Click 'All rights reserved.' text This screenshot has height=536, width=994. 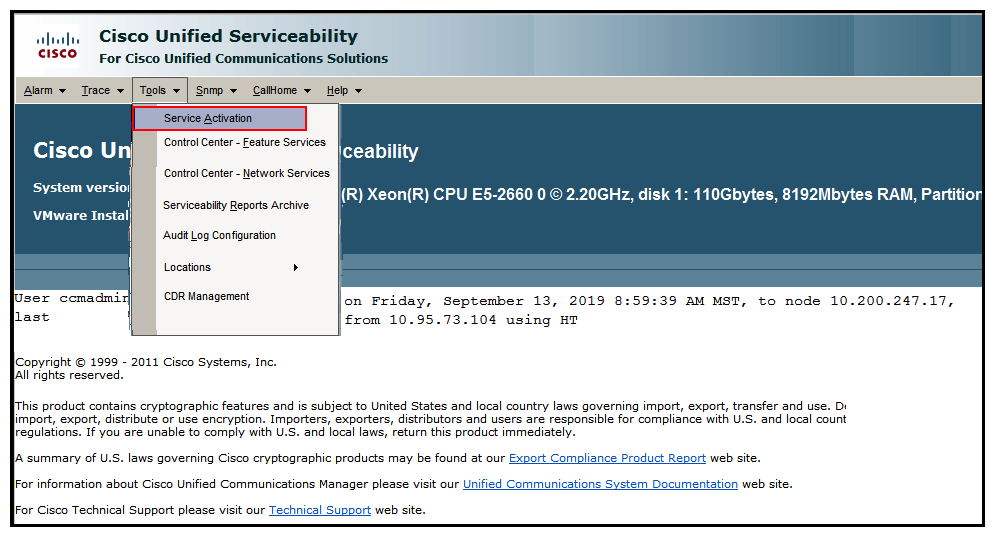pos(69,375)
